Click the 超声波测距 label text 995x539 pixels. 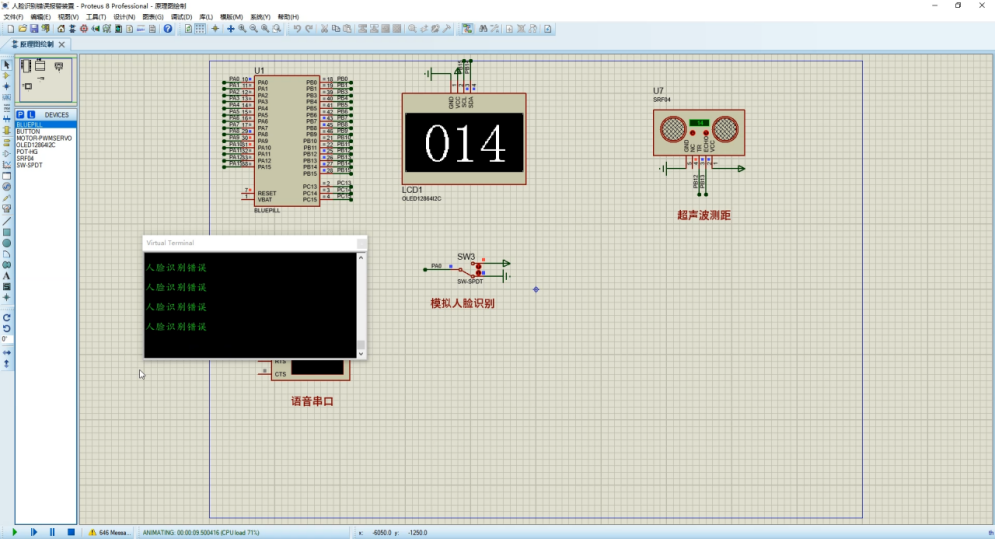point(704,215)
